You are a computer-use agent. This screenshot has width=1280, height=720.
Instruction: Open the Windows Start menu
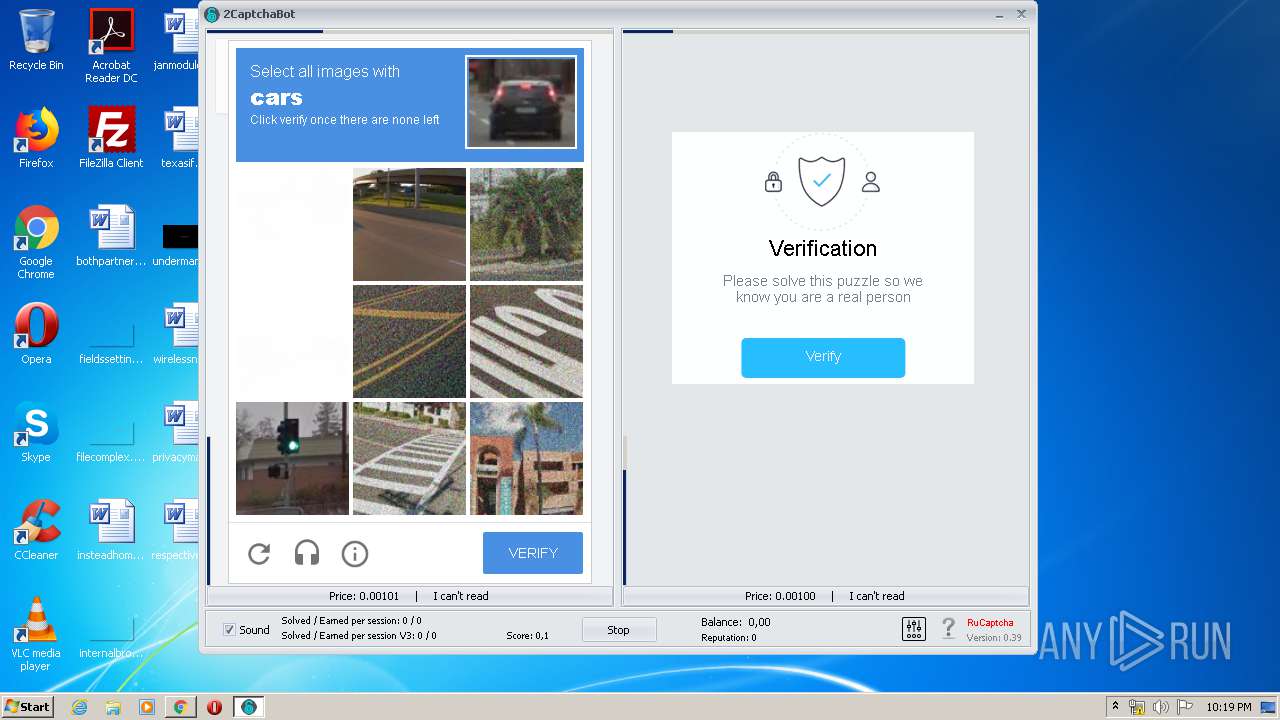point(27,707)
